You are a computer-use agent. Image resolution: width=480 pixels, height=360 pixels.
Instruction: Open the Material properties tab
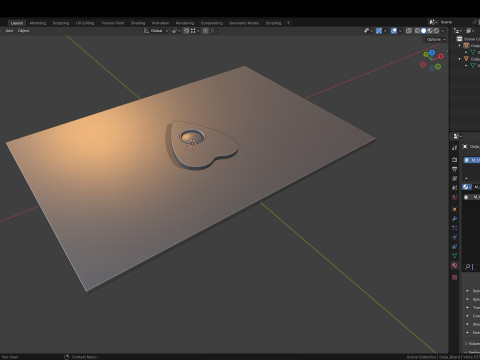click(454, 265)
